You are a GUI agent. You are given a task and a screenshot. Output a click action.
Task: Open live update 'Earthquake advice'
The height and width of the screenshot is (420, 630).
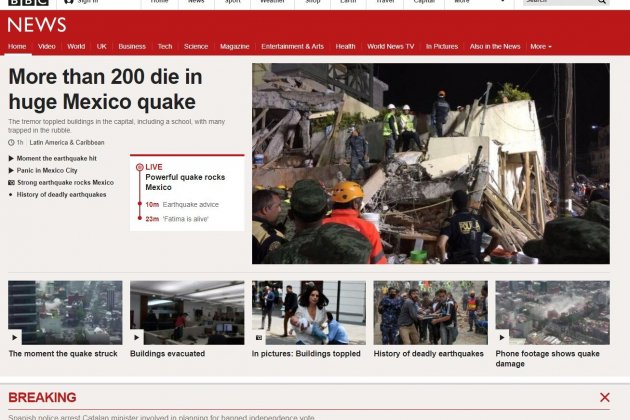(x=190, y=205)
